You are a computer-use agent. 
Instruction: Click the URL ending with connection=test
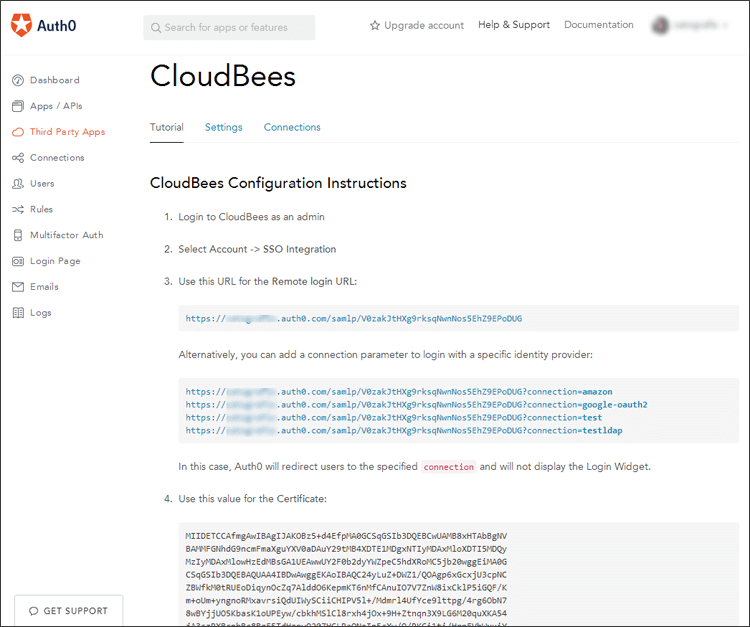point(394,418)
